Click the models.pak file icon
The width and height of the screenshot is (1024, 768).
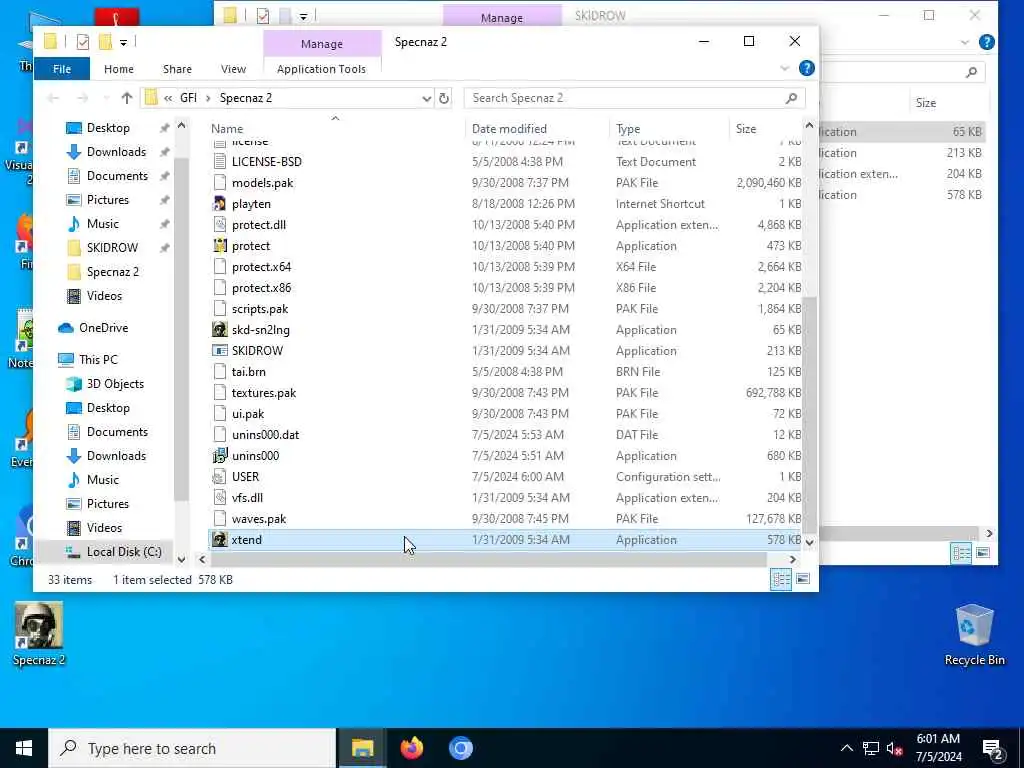click(220, 183)
